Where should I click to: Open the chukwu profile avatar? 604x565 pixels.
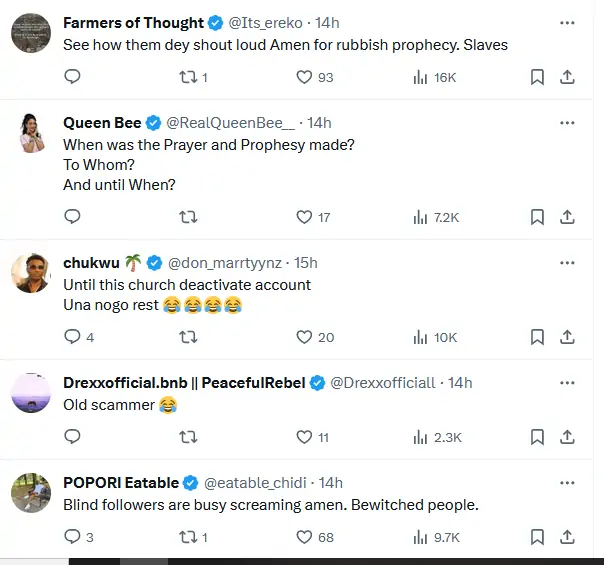pyautogui.click(x=32, y=272)
